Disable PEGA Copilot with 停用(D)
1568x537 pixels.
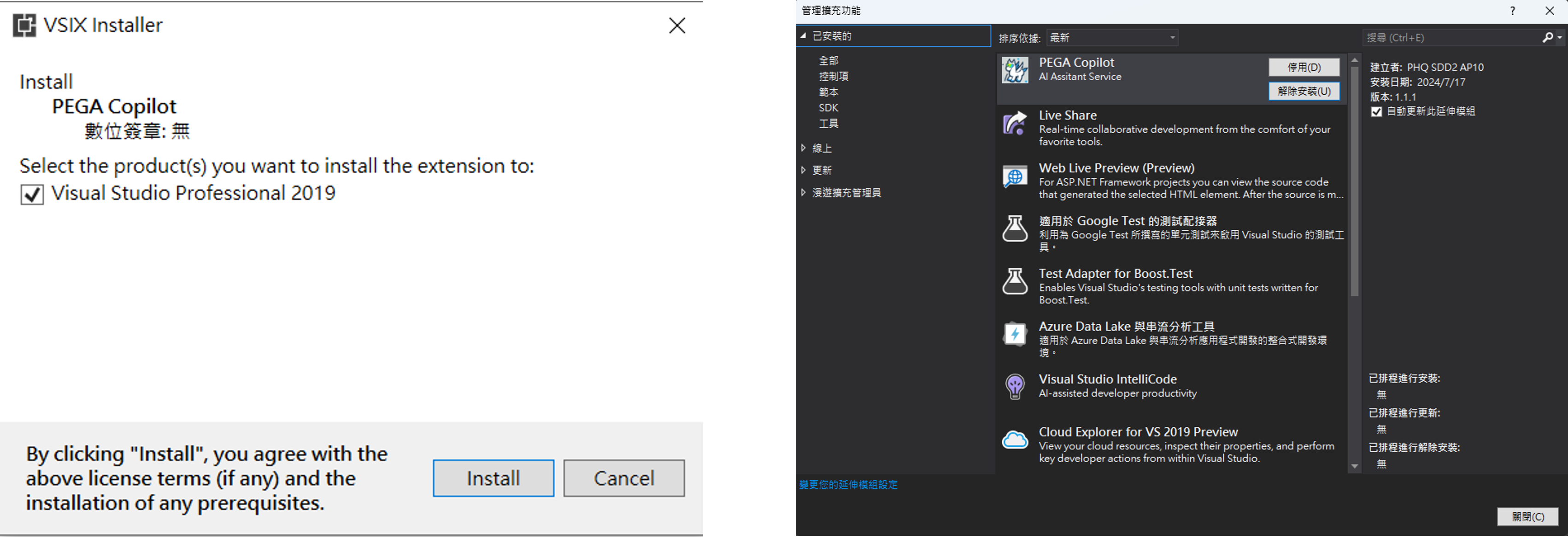click(1304, 68)
